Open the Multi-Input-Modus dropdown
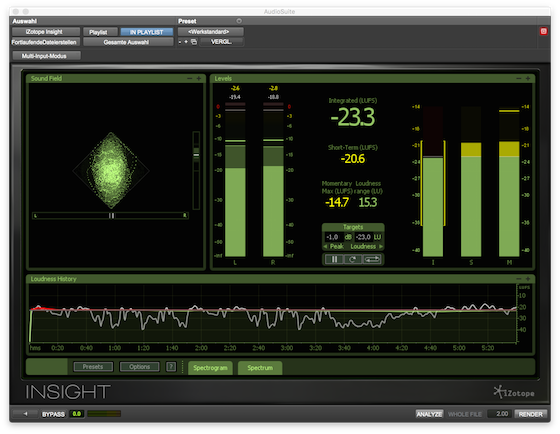 tap(46, 56)
